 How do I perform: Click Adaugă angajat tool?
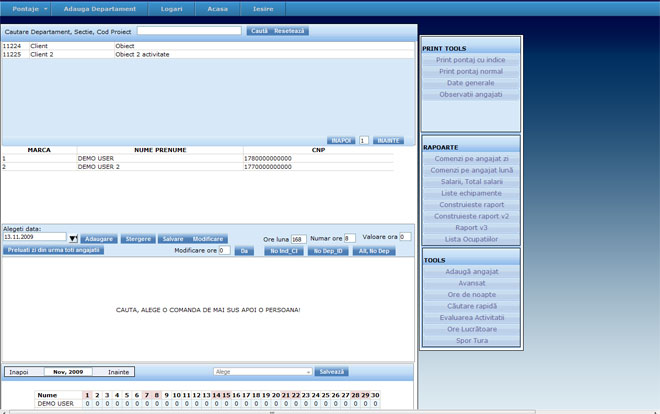tap(472, 271)
